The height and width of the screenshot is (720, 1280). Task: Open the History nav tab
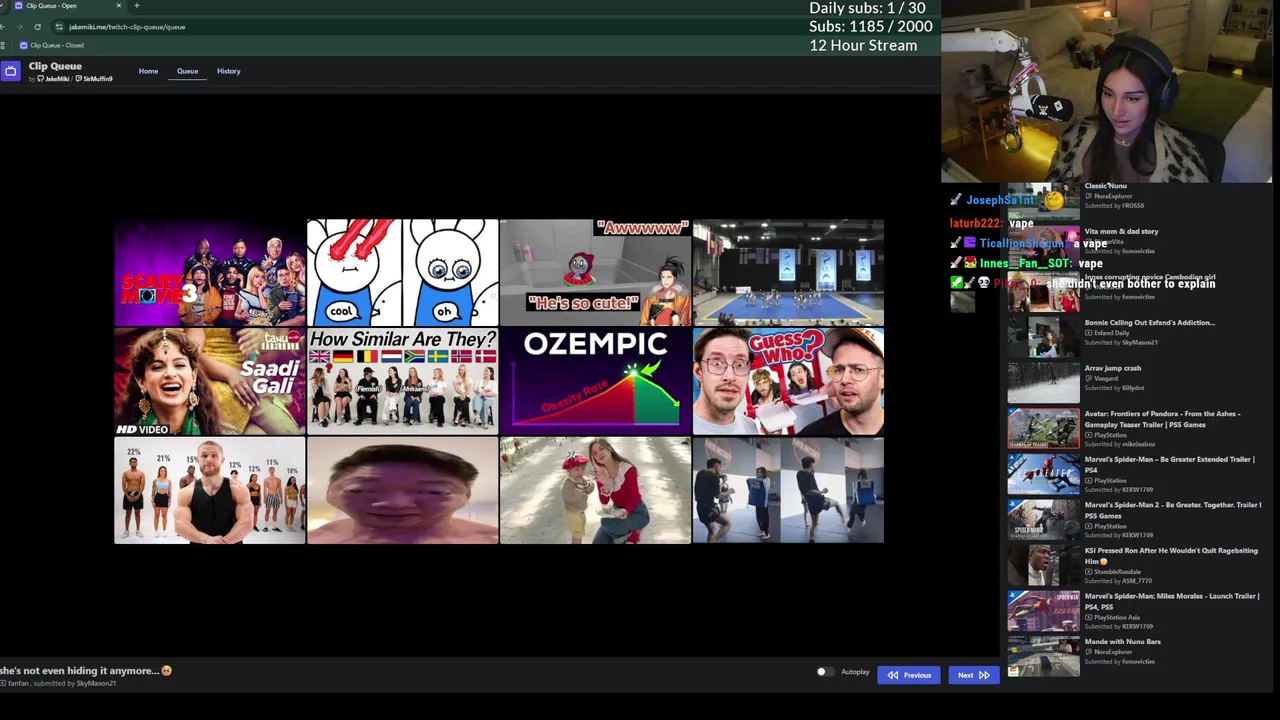click(x=228, y=71)
